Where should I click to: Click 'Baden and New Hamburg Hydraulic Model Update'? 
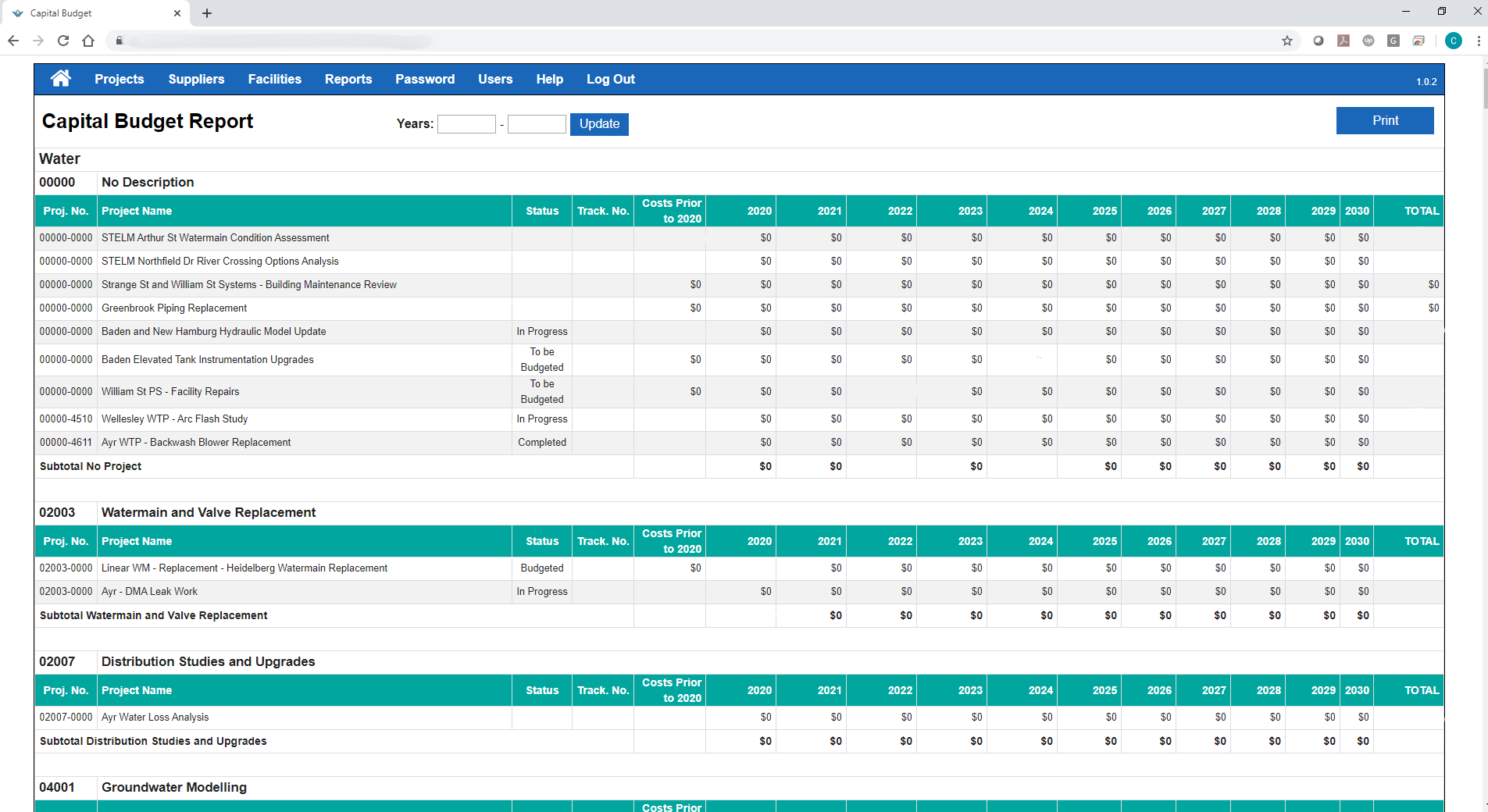point(214,332)
